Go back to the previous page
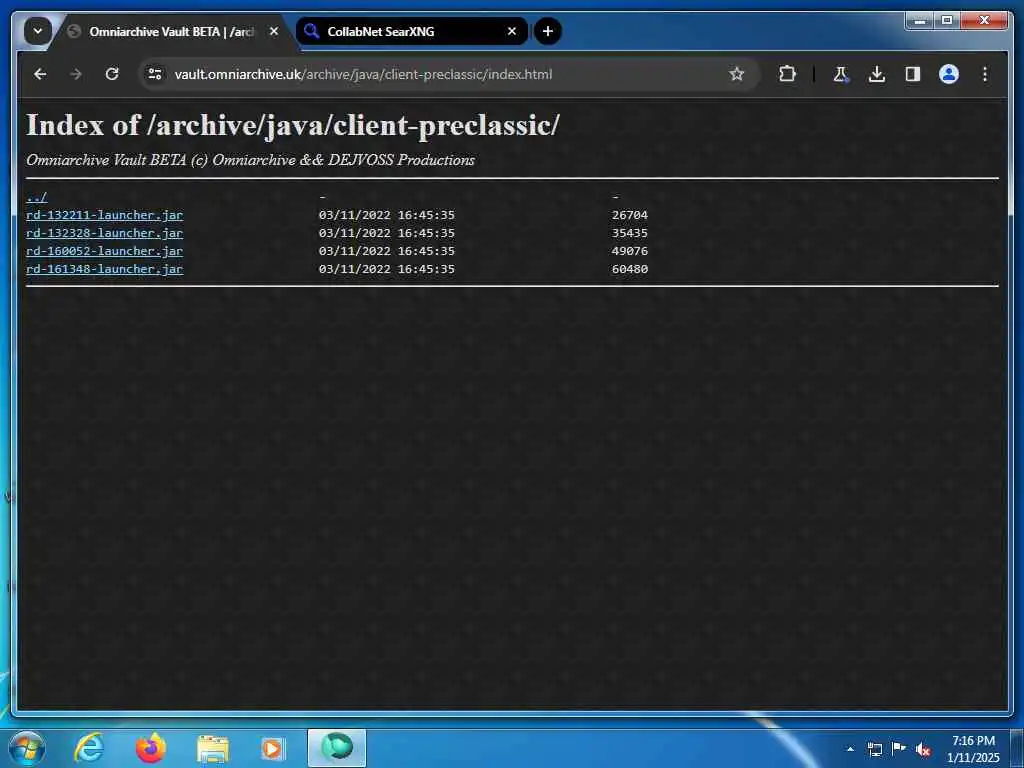Screen dimensions: 1024x768 pyautogui.click(x=40, y=74)
